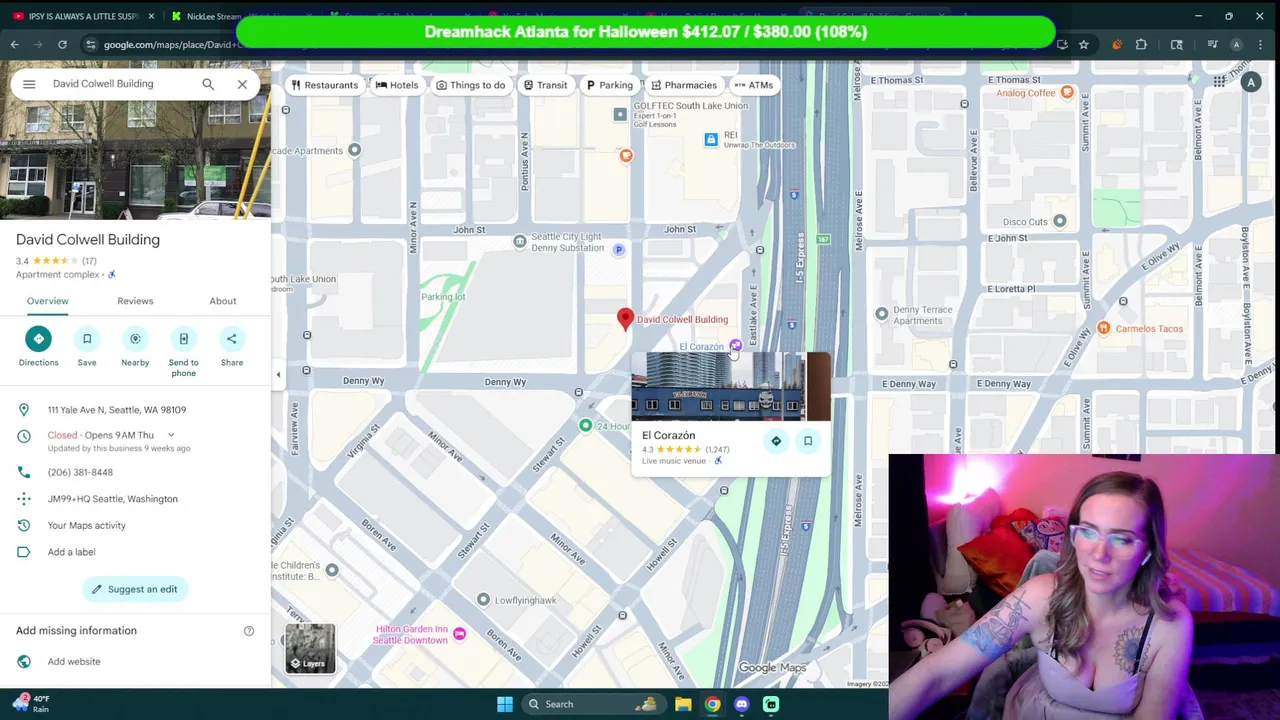
Task: Click the search magnifier icon
Action: tap(208, 84)
